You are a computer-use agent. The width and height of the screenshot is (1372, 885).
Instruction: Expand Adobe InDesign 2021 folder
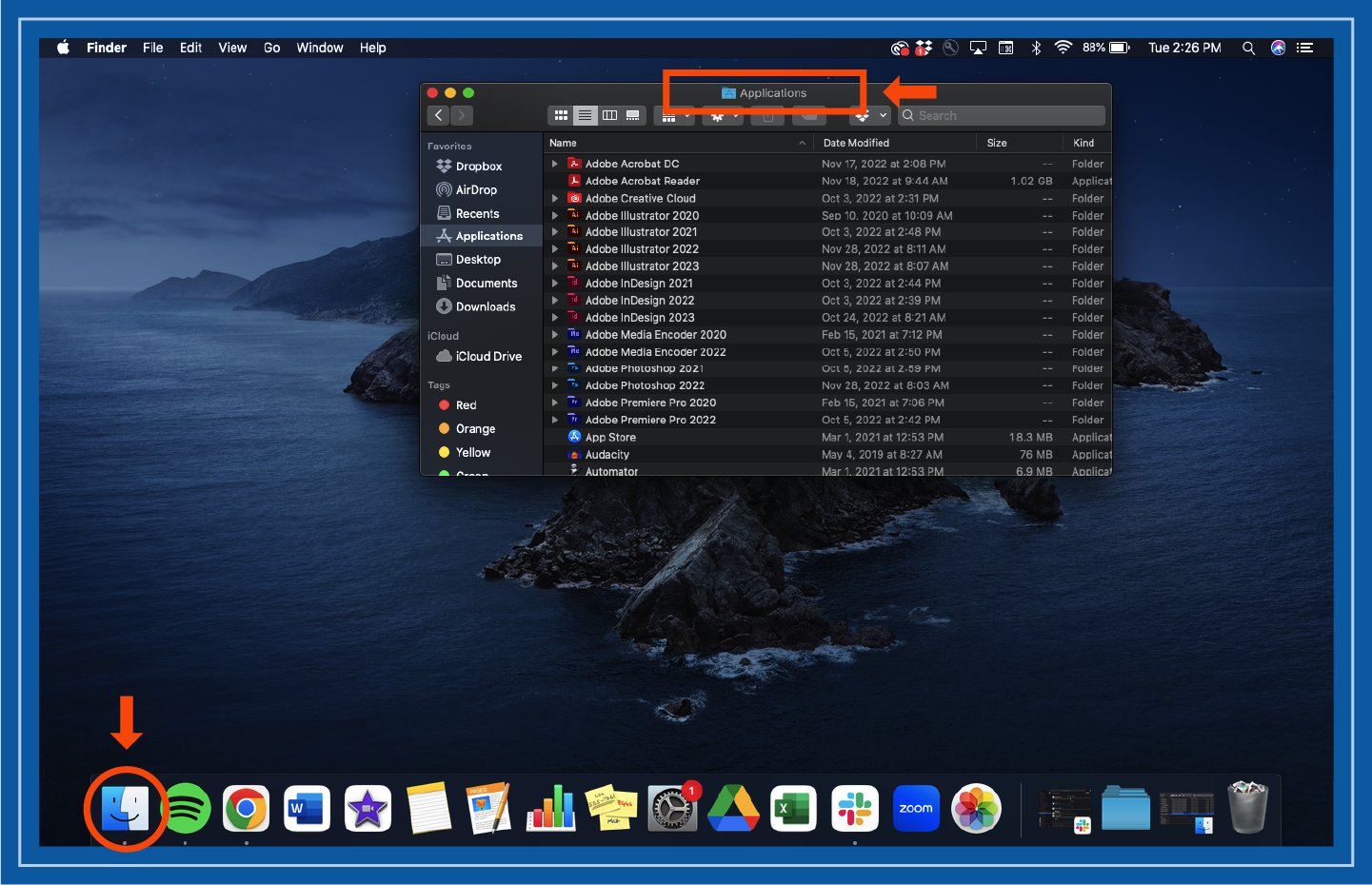[555, 283]
